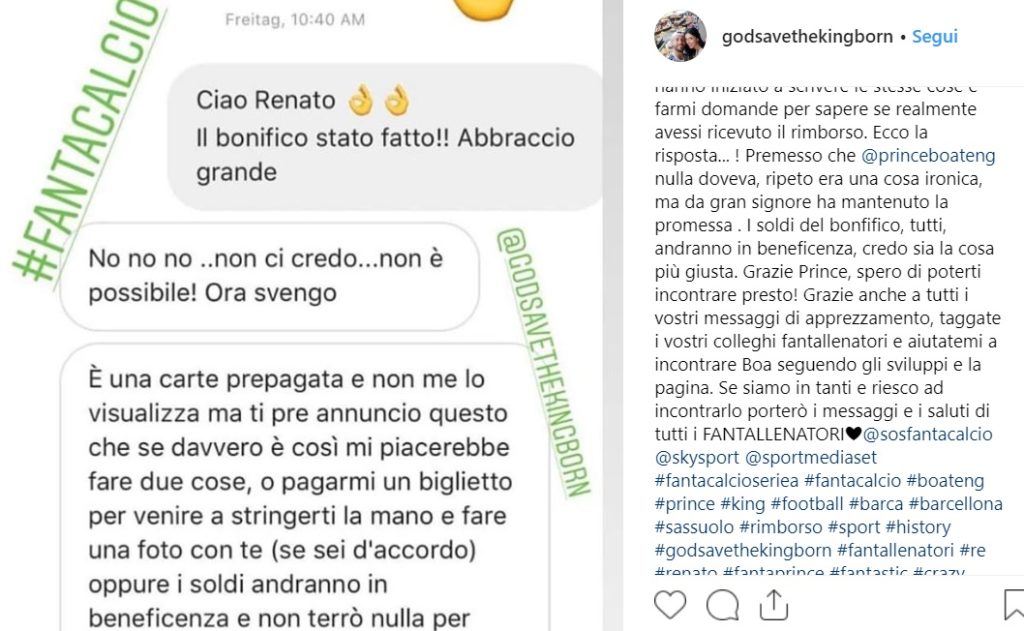Viewport: 1024px width, 631px height.
Task: Like the post with the heart icon
Action: (670, 604)
